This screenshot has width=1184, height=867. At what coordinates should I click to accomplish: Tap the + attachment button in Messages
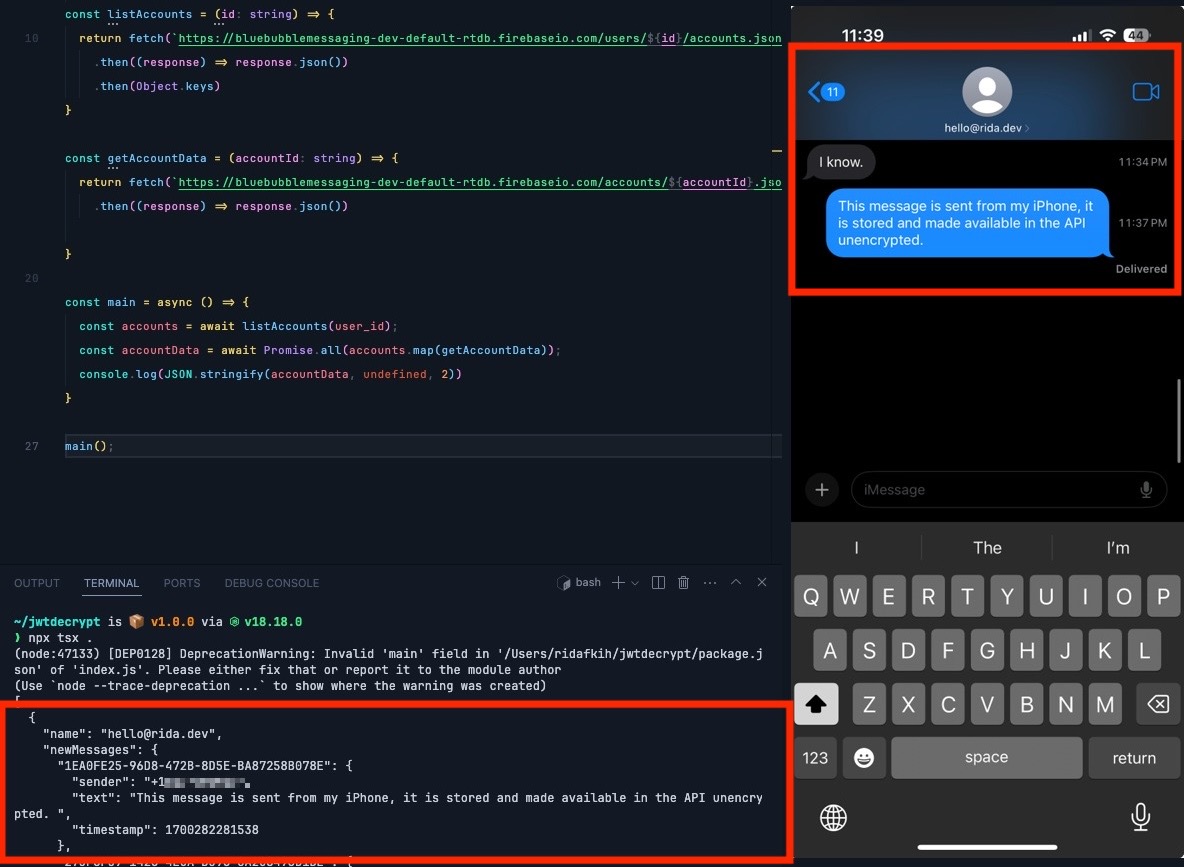pyautogui.click(x=822, y=489)
